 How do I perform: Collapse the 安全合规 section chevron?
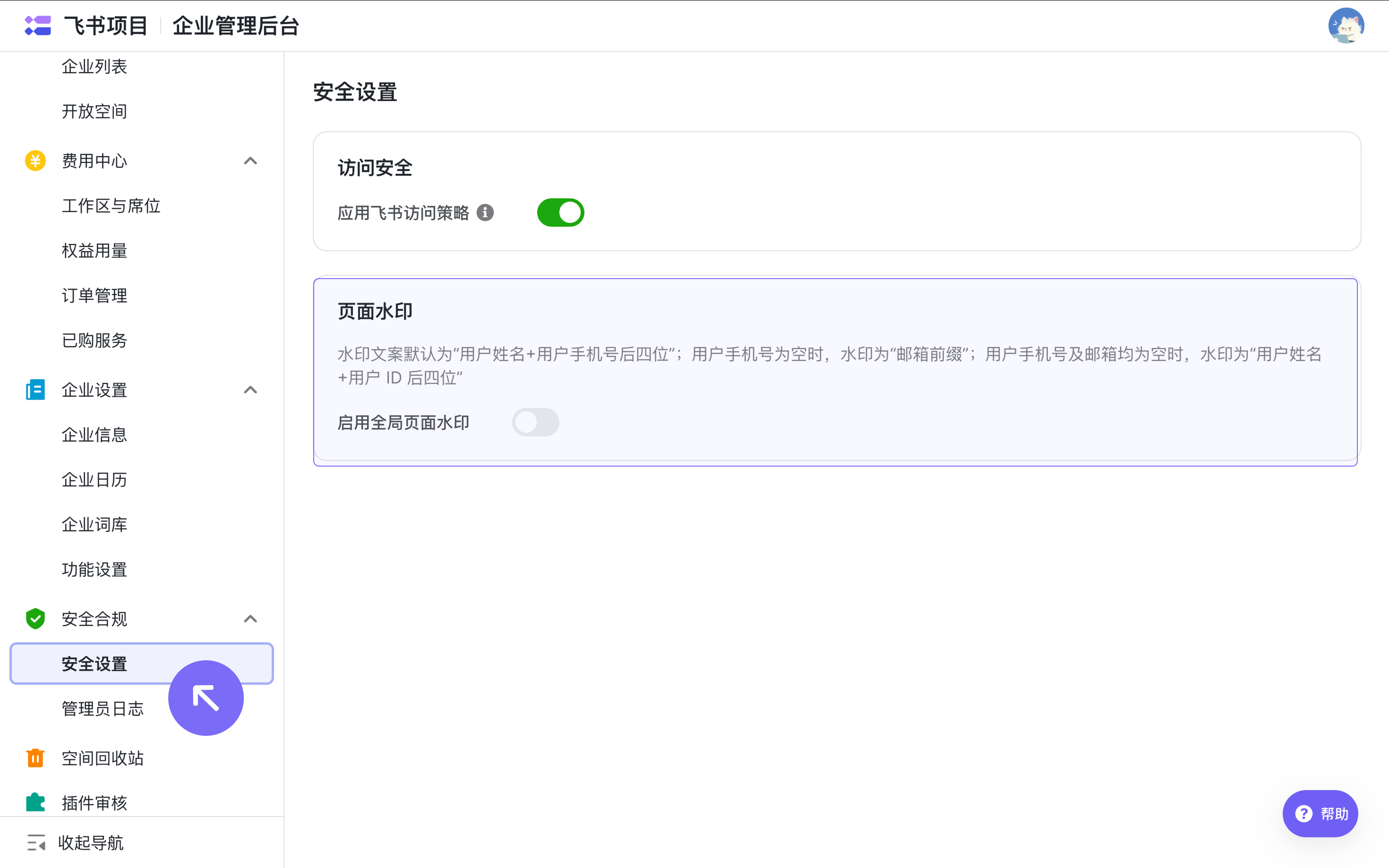point(250,619)
